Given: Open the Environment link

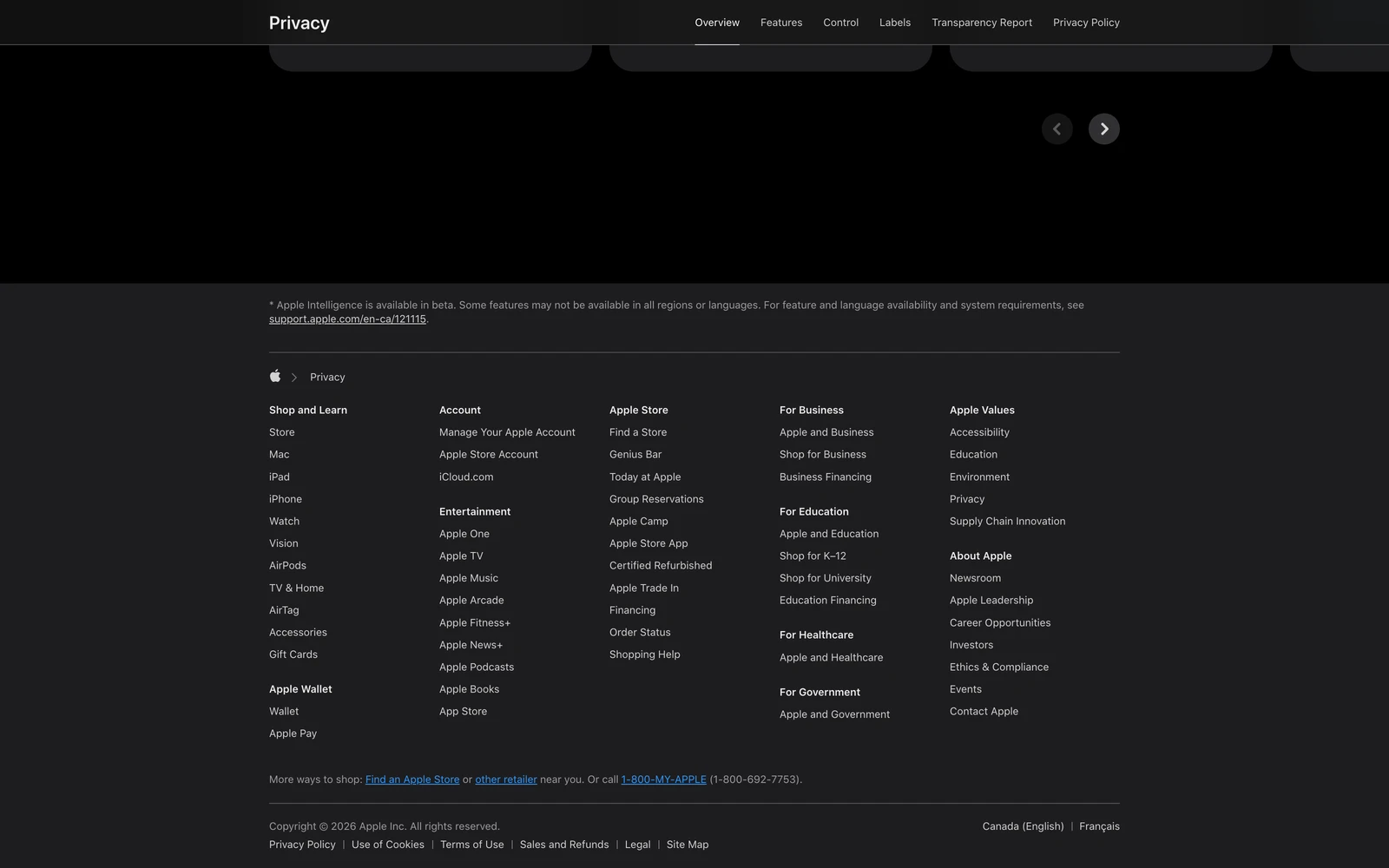Looking at the screenshot, I should (x=979, y=477).
